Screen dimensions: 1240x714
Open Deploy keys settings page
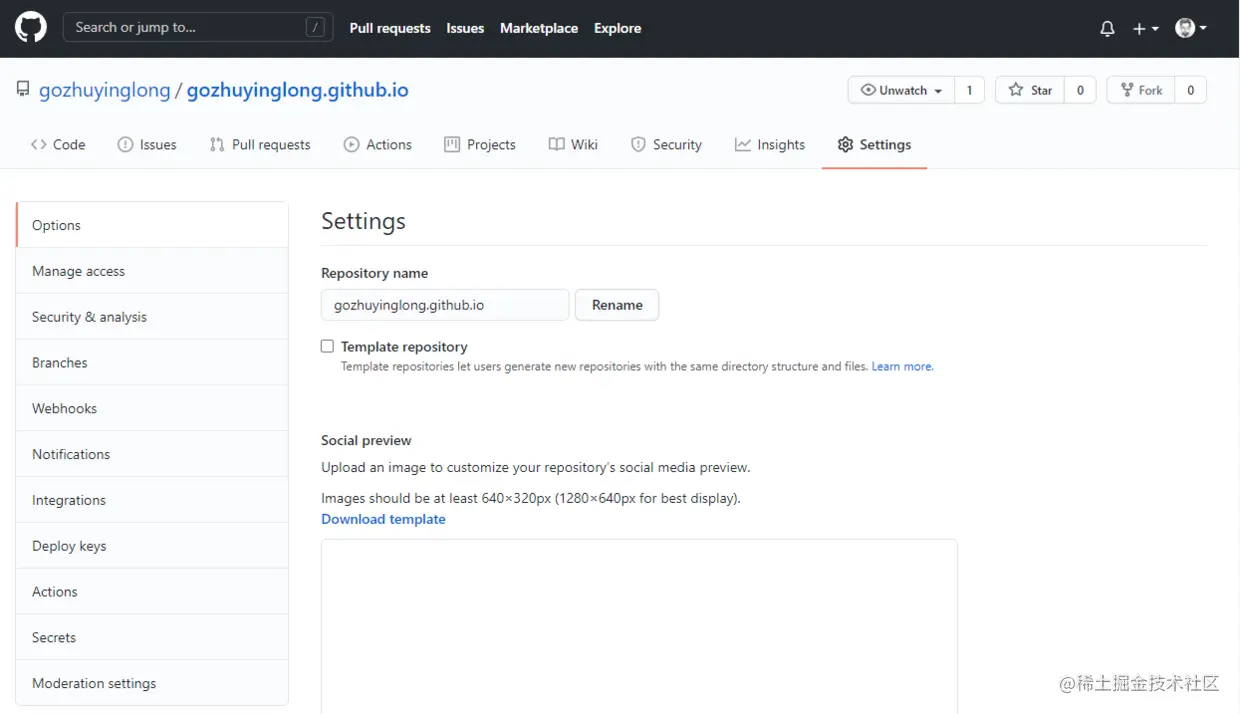[152, 546]
